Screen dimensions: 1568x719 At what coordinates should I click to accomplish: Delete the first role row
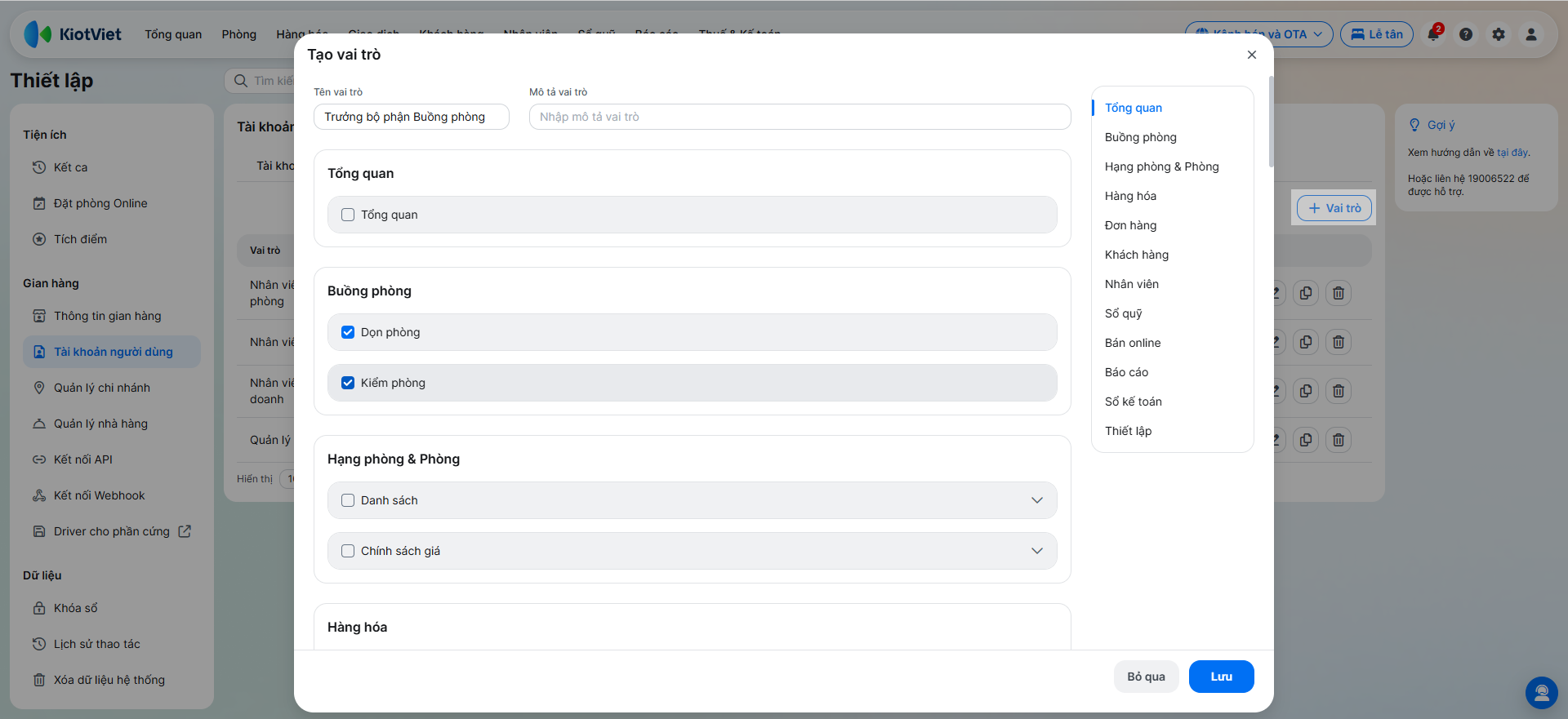[1339, 293]
